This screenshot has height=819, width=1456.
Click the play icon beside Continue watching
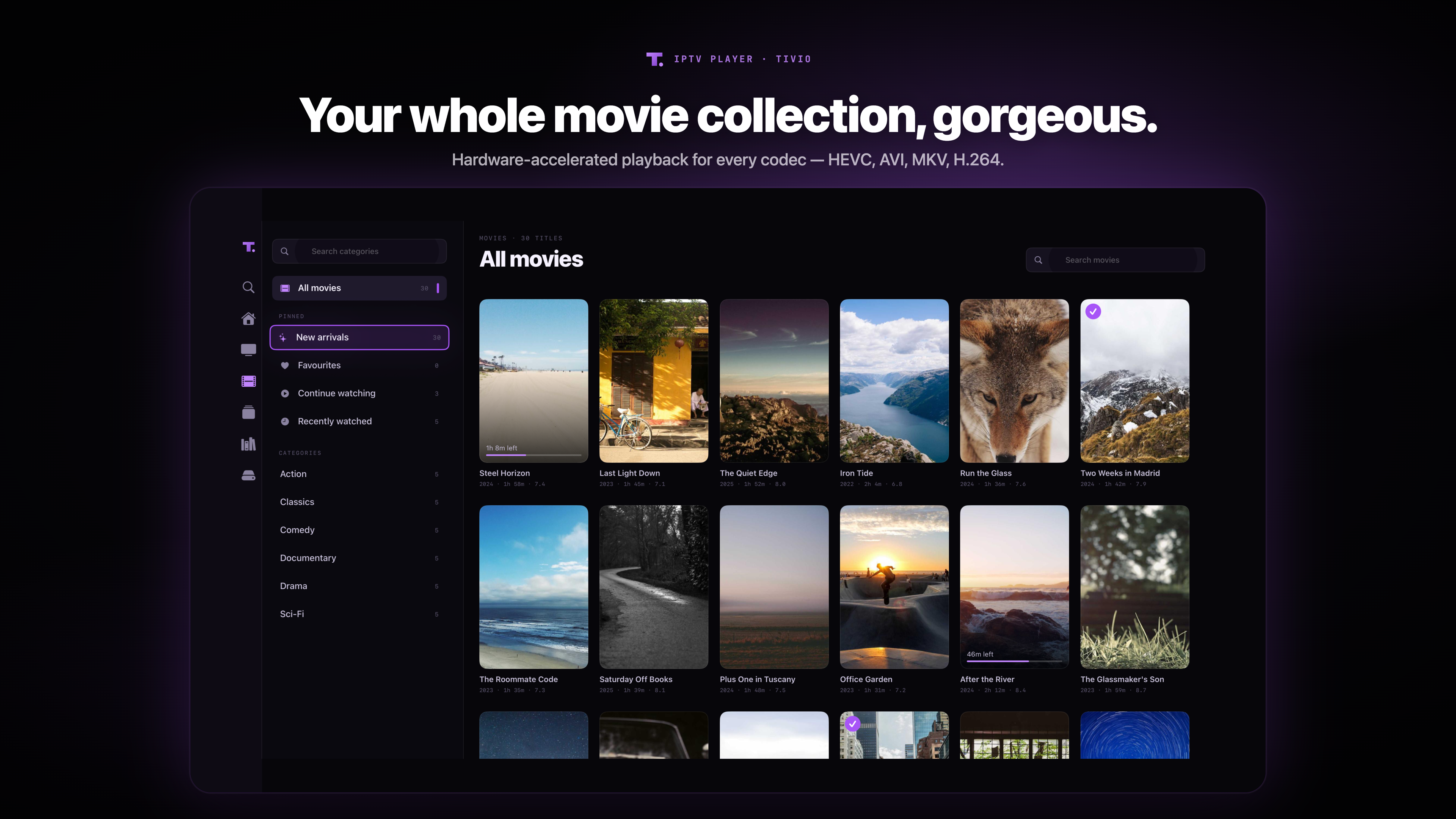(285, 394)
